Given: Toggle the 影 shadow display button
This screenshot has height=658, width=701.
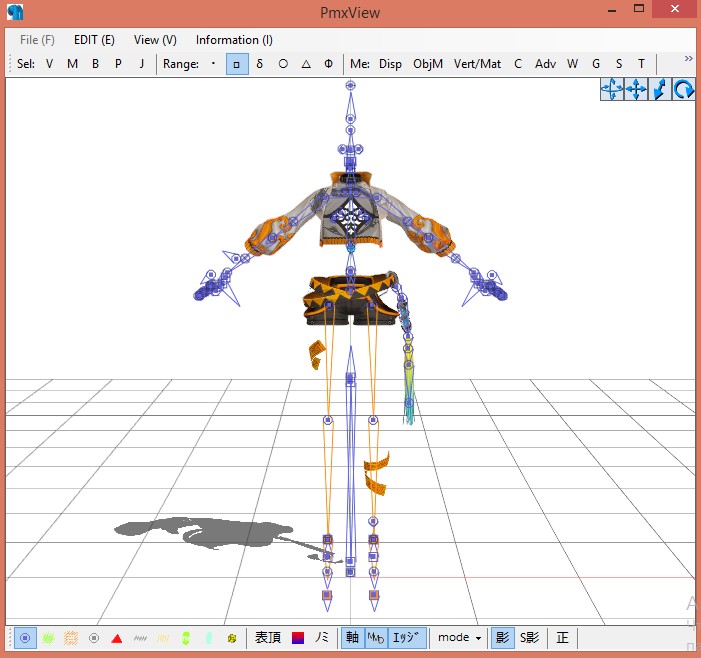Looking at the screenshot, I should coord(502,638).
